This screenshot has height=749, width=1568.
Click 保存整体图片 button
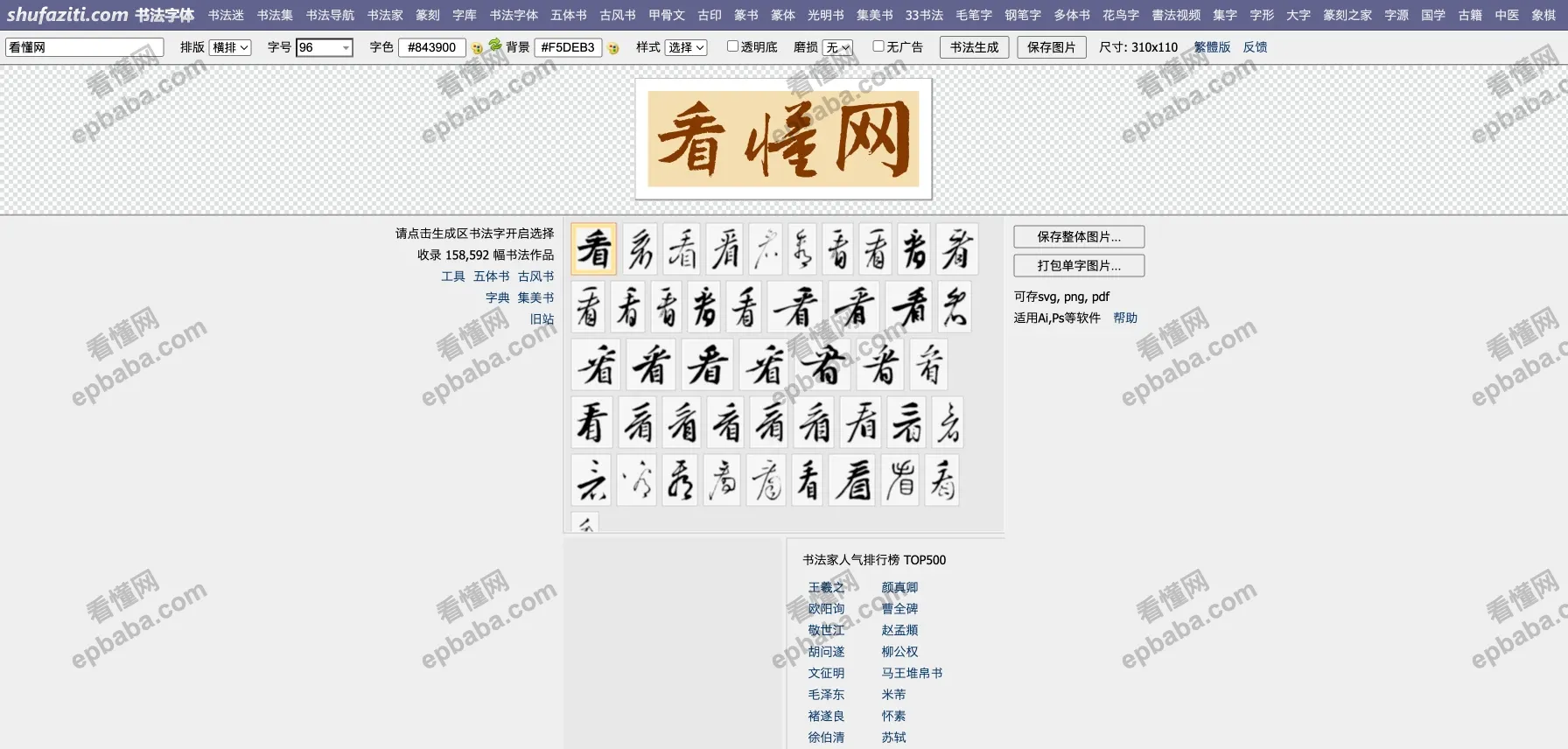[x=1079, y=237]
